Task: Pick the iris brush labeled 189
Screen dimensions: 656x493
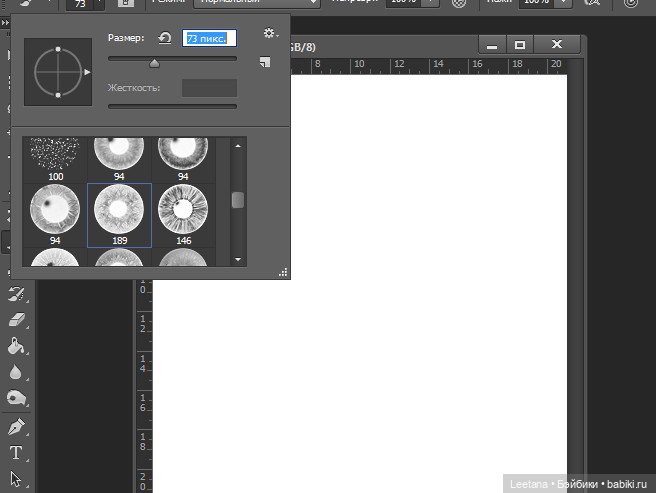Action: pos(119,215)
